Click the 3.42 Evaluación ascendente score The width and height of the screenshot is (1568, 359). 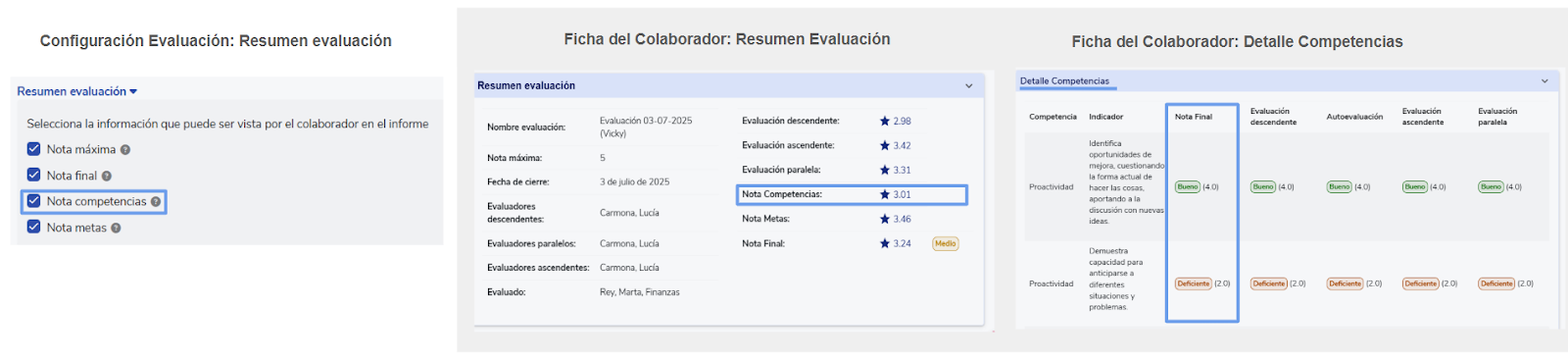(903, 146)
